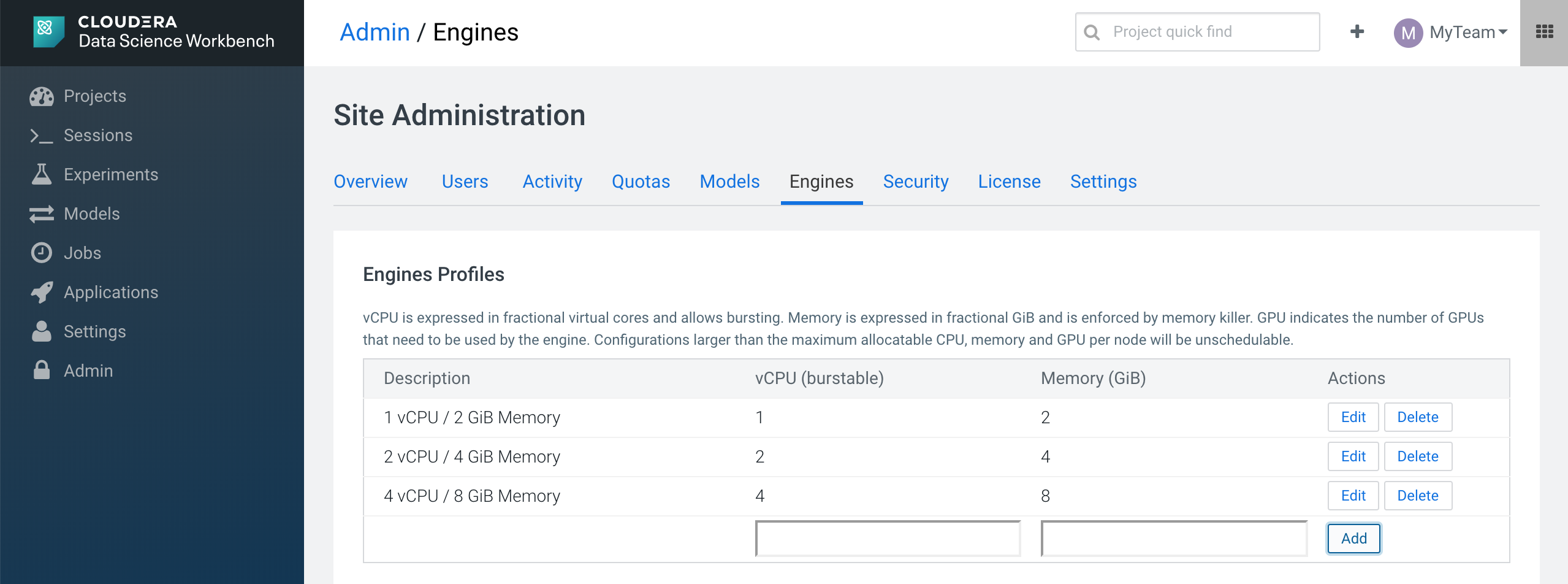The width and height of the screenshot is (1568, 584).
Task: Open the Security tab
Action: (915, 182)
